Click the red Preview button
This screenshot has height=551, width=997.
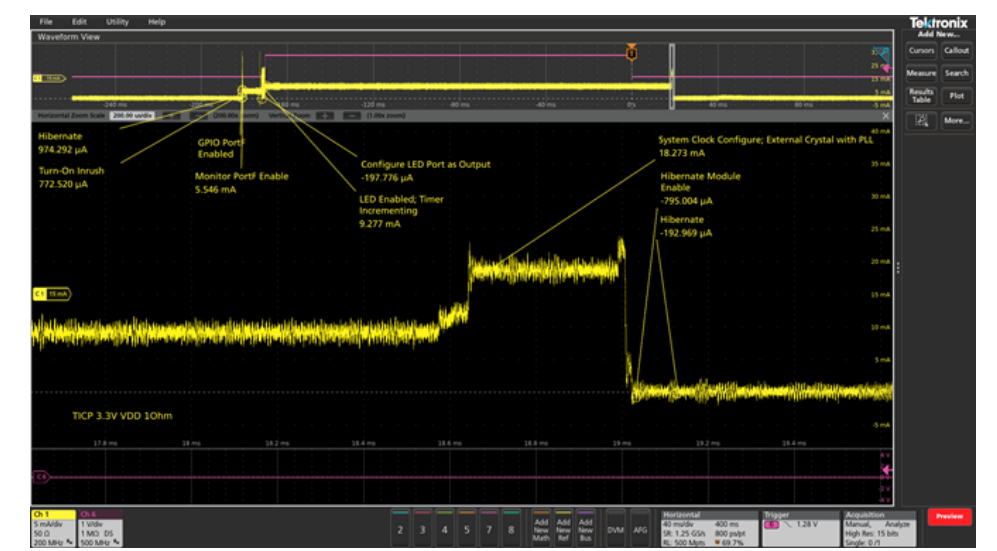(949, 517)
